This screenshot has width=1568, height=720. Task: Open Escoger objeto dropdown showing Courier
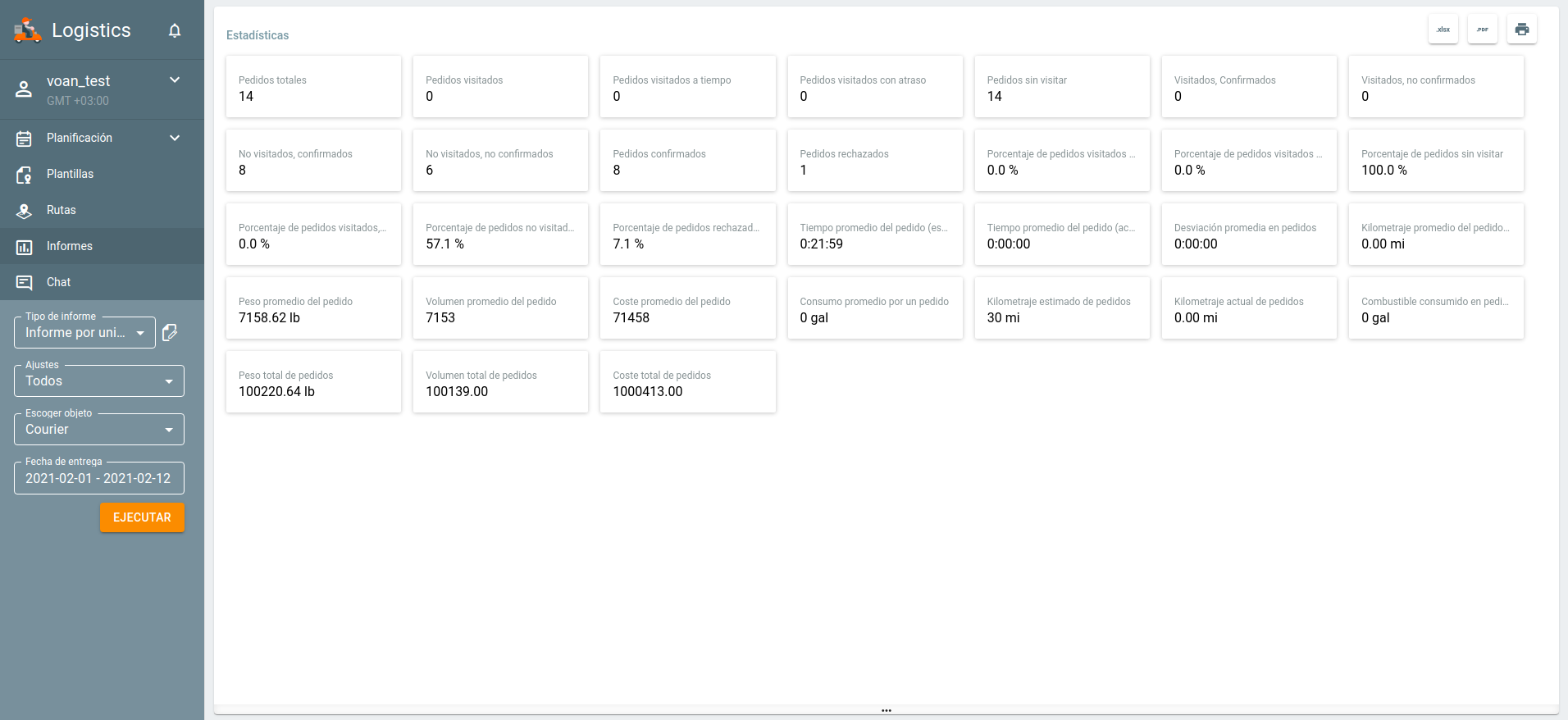point(98,430)
